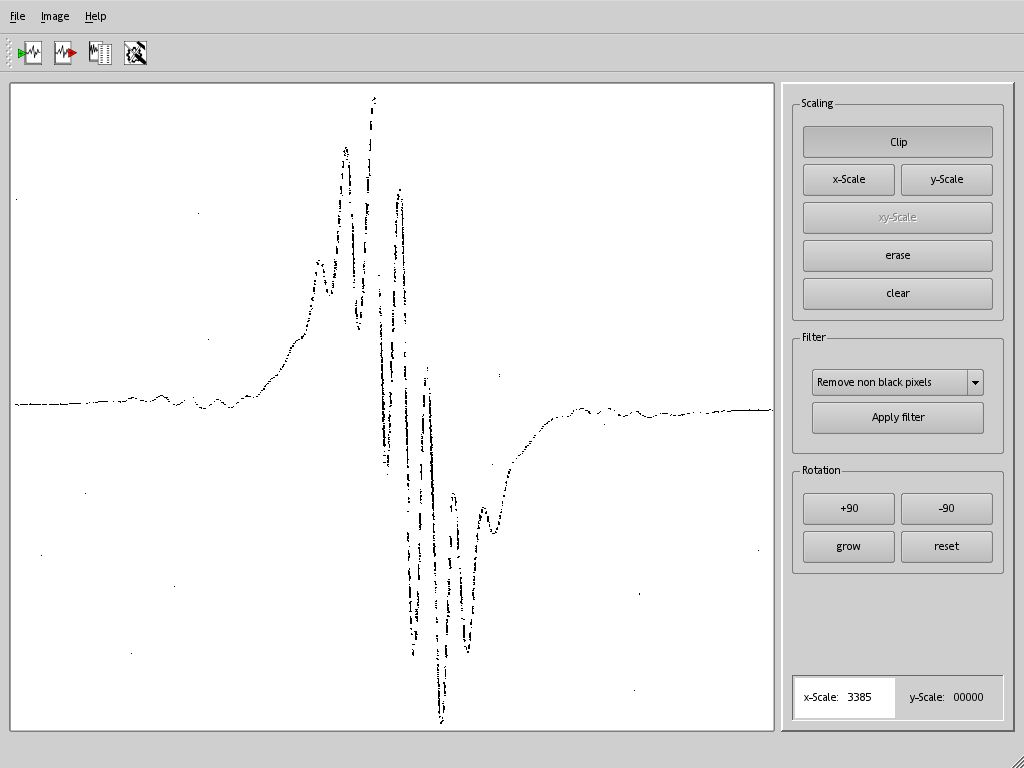Click the greyed-out xy-Scale button
Viewport: 1024px width, 768px height.
[x=898, y=217]
